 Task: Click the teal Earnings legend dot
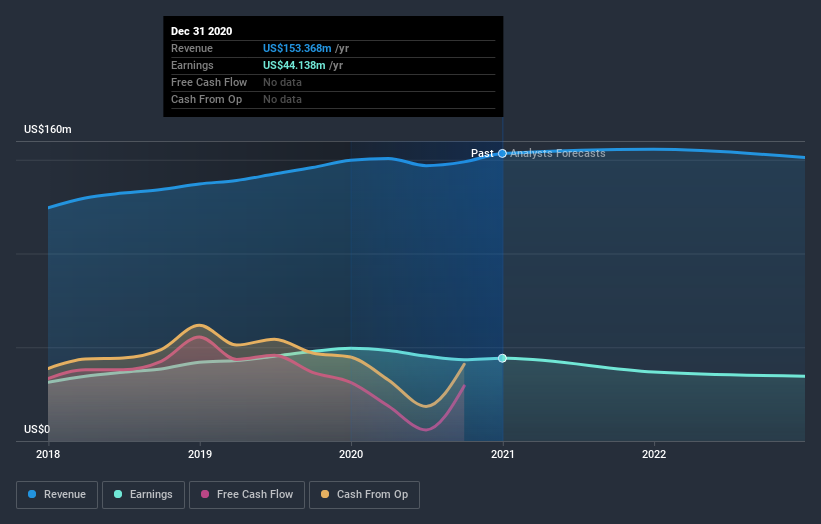(118, 494)
